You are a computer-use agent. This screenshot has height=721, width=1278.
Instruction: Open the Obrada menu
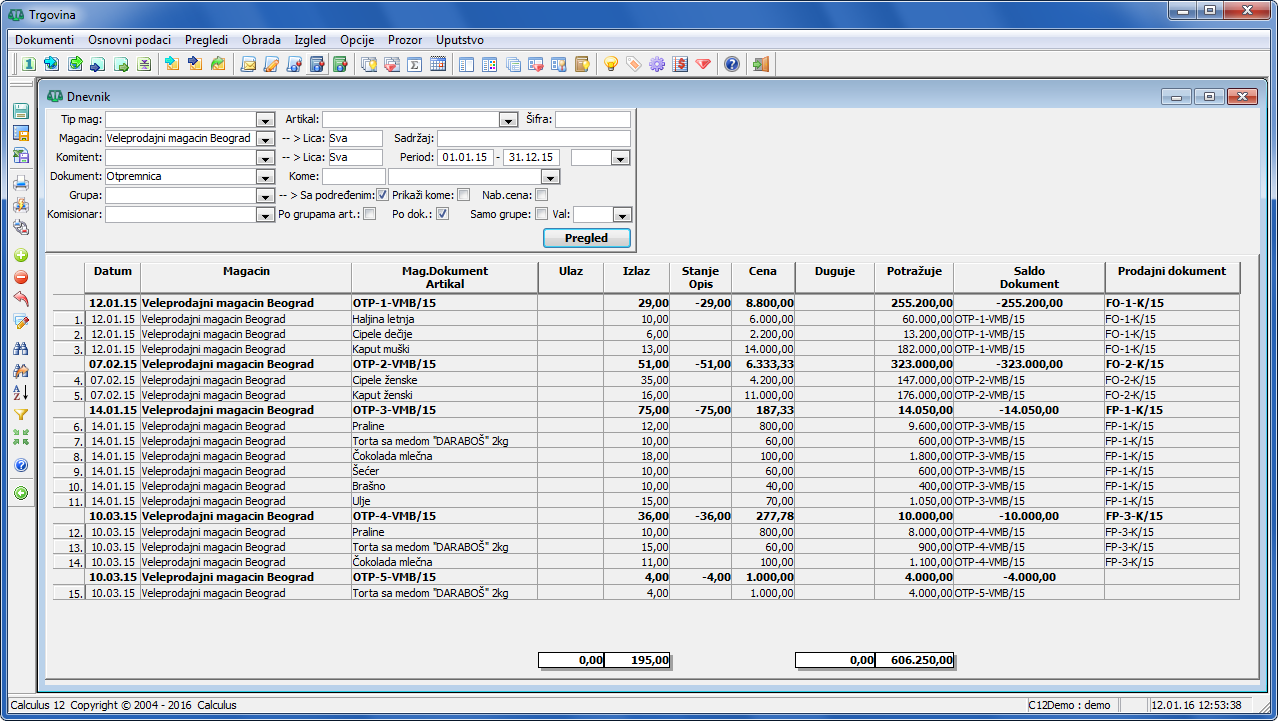[x=261, y=40]
